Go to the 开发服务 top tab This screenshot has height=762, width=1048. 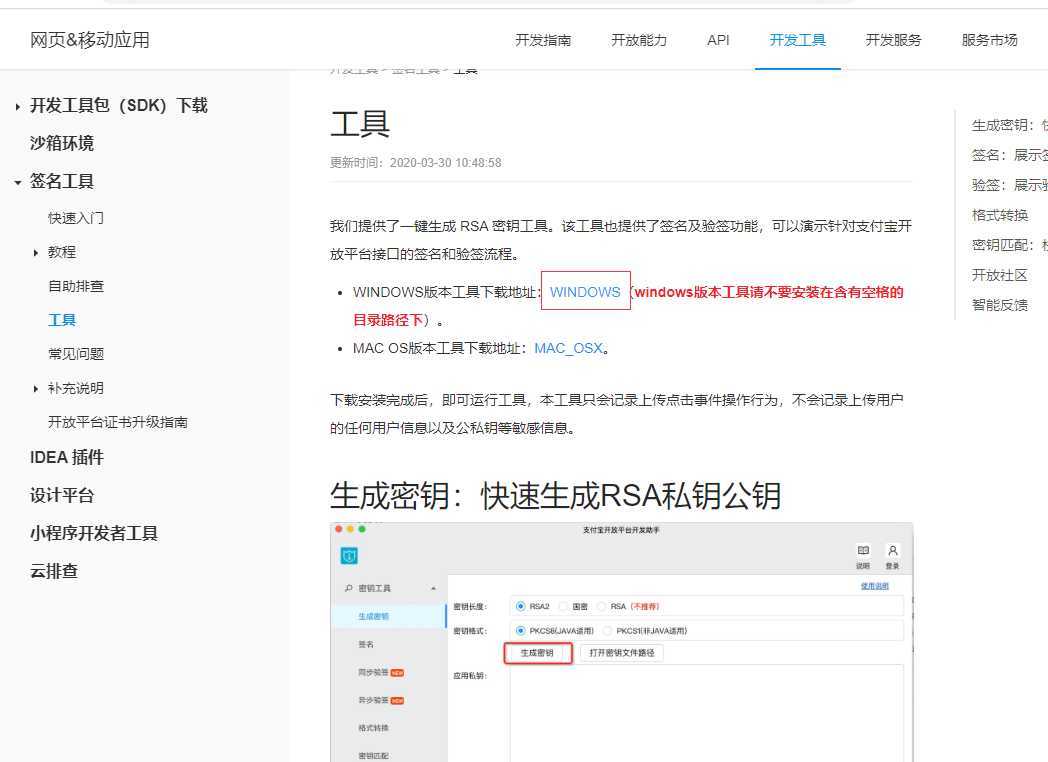(x=894, y=40)
